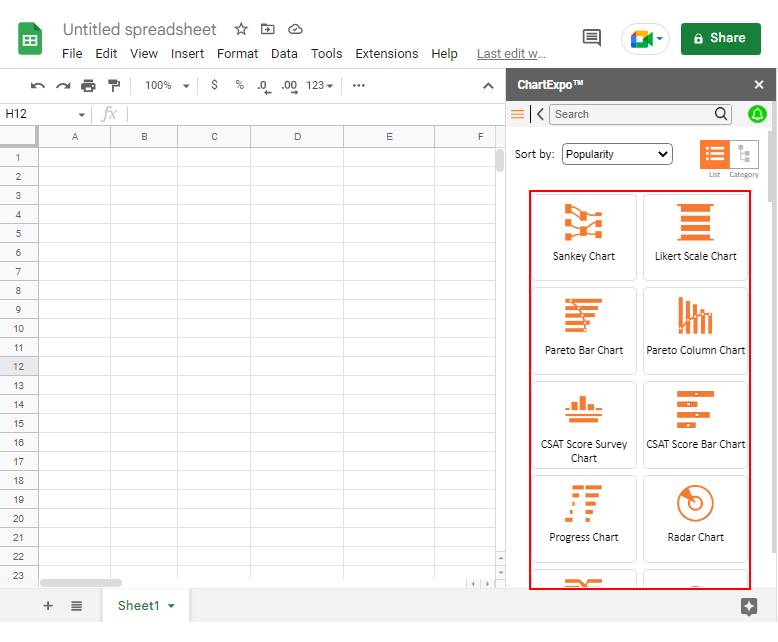Open the Sheet1 tab dropdown arrow
778x642 pixels.
point(172,606)
